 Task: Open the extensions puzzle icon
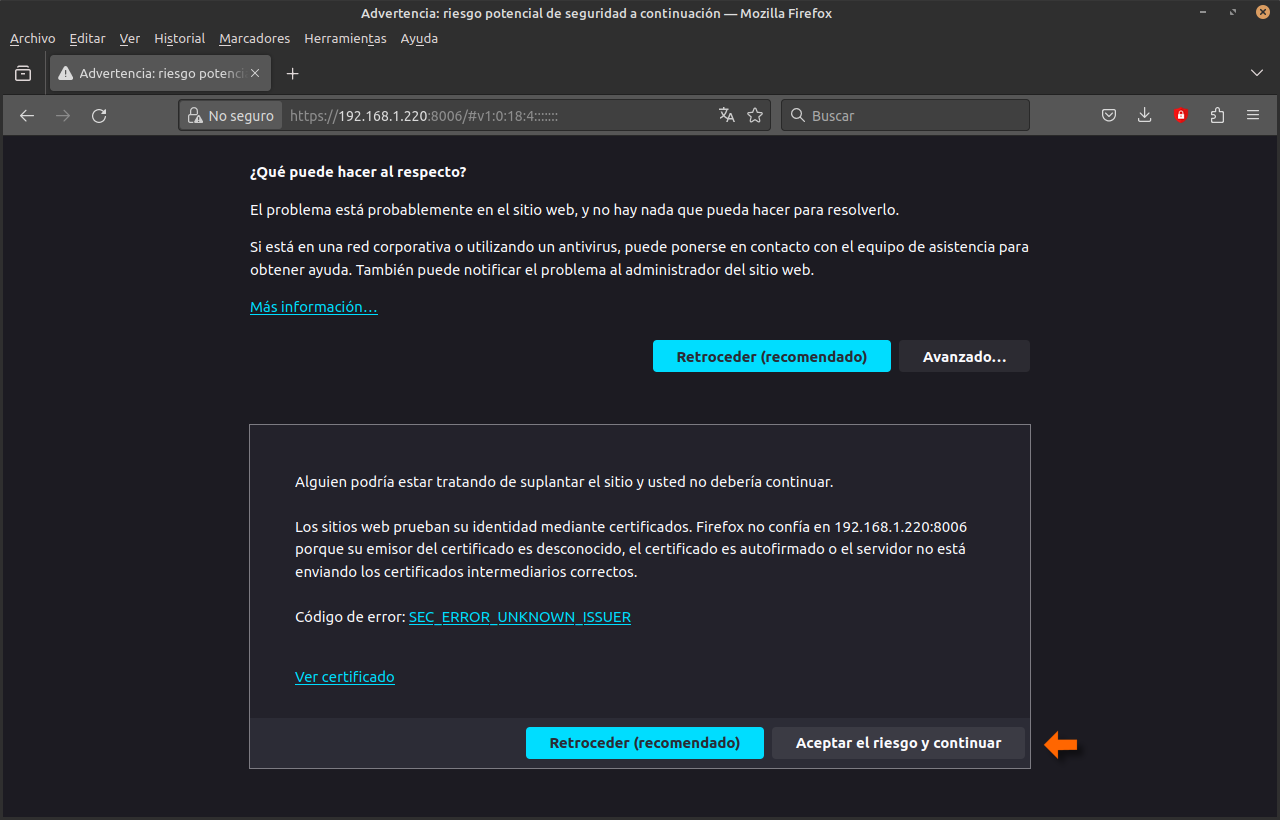coord(1217,116)
